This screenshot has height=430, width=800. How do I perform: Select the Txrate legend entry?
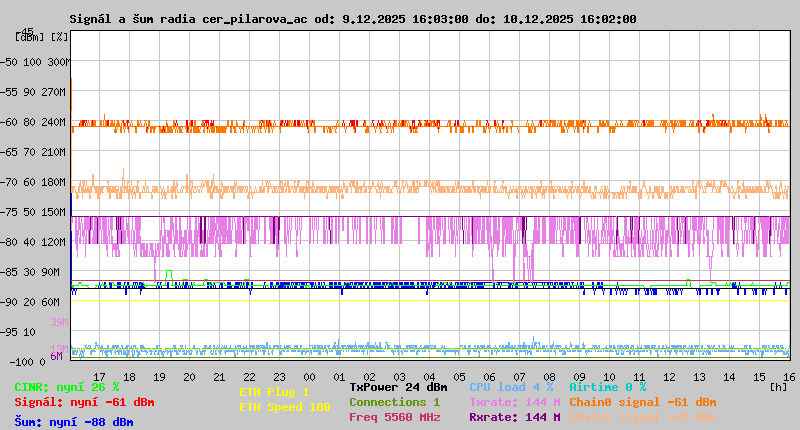514,402
